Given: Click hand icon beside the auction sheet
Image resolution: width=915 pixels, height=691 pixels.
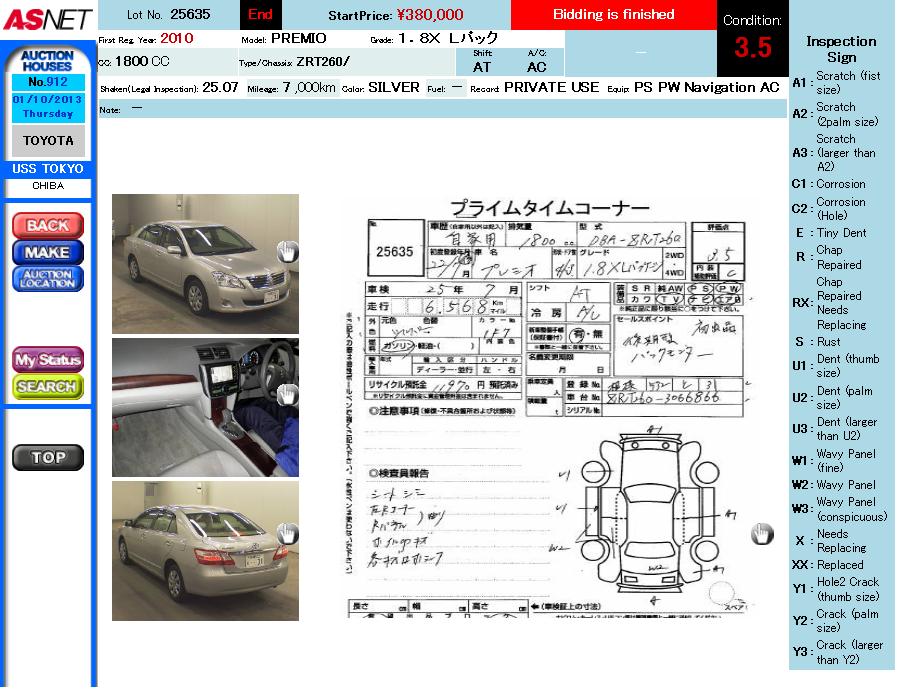Looking at the screenshot, I should [762, 534].
